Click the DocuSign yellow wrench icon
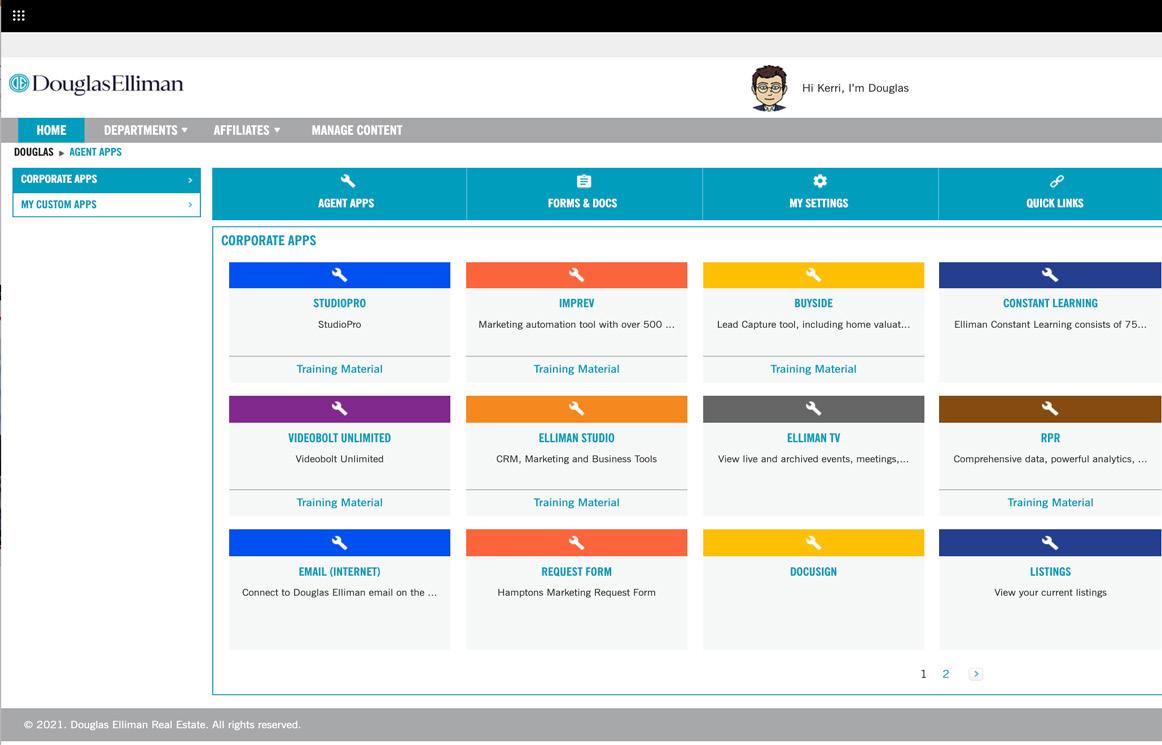Viewport: 1162px width, 745px height. coord(813,543)
